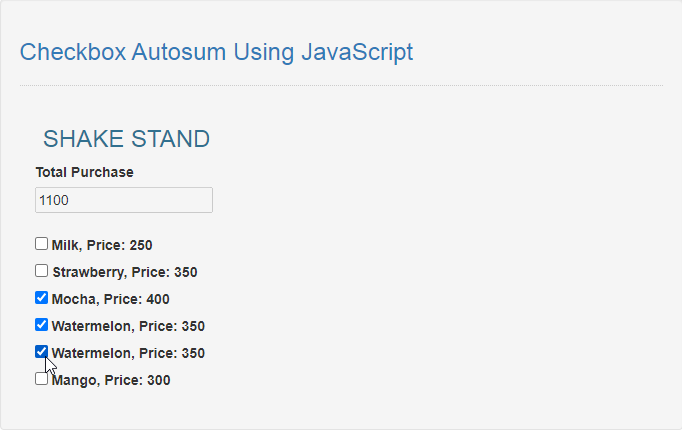682x430 pixels.
Task: Click the word JavaScript in page title
Action: pos(357,52)
